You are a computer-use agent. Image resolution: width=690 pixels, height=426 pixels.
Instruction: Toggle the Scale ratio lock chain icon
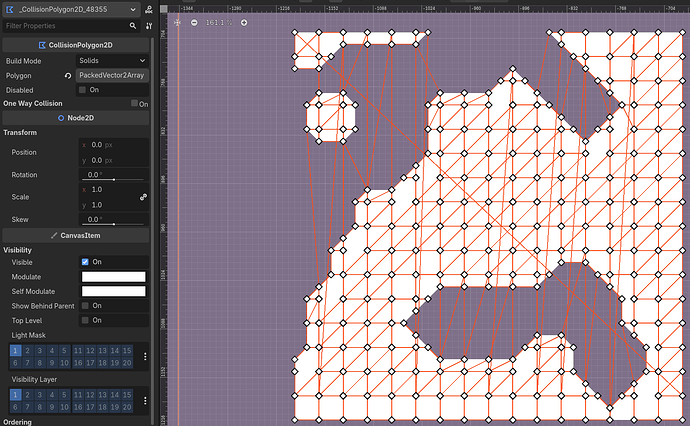[x=143, y=196]
